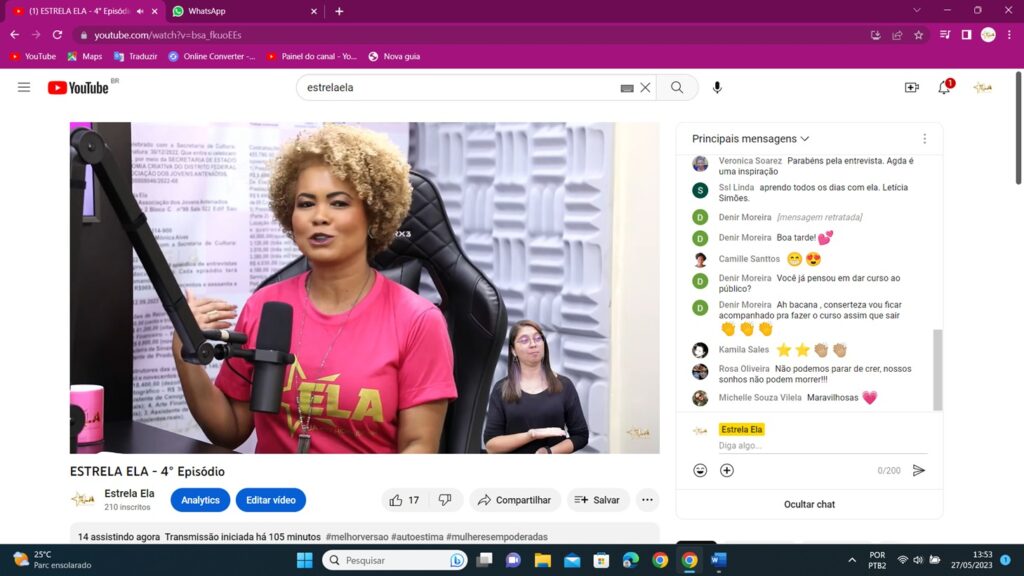
Task: Open the notifications bell
Action: coord(944,87)
